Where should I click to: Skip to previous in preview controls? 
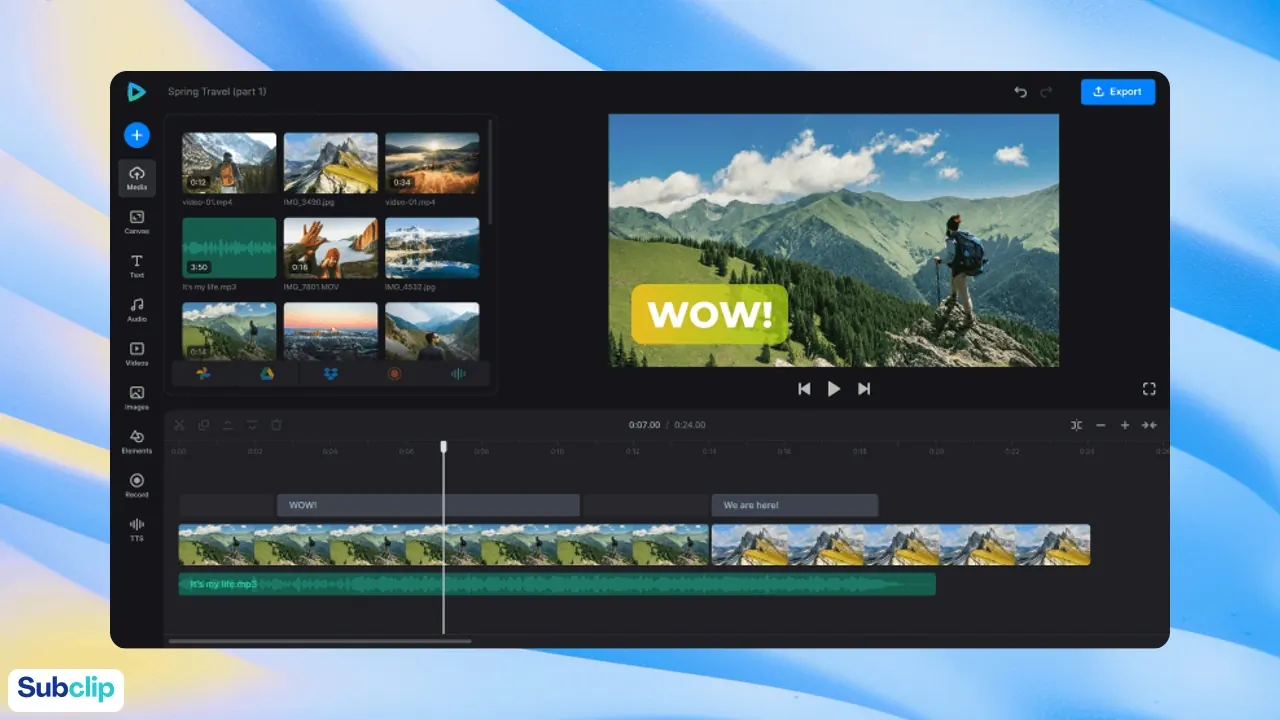pyautogui.click(x=804, y=389)
